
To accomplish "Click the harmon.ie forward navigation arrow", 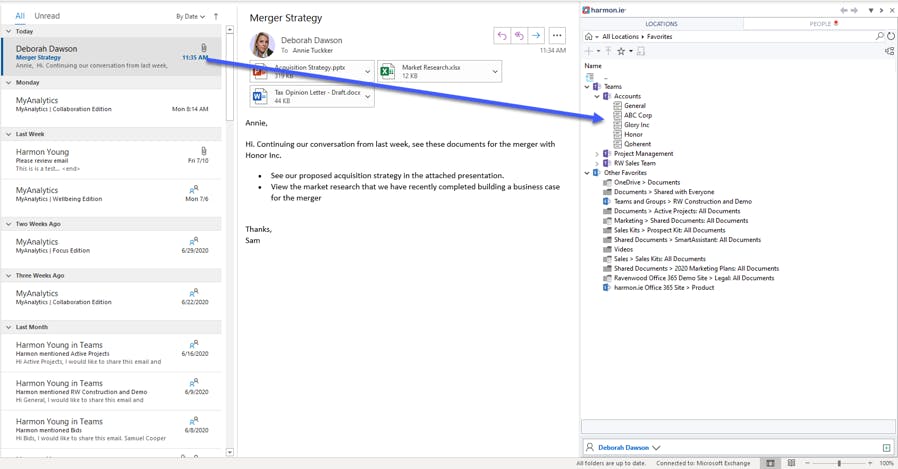I will [x=854, y=10].
